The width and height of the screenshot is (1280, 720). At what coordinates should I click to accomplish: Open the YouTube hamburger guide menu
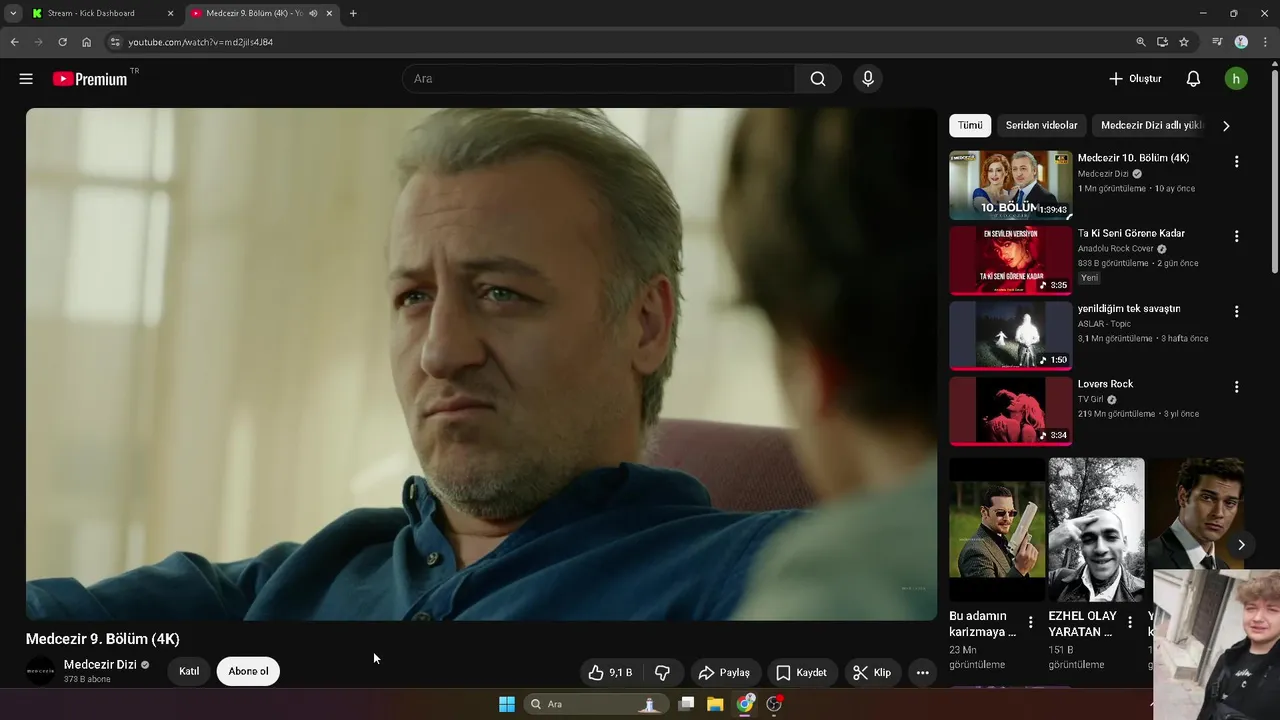[x=26, y=79]
